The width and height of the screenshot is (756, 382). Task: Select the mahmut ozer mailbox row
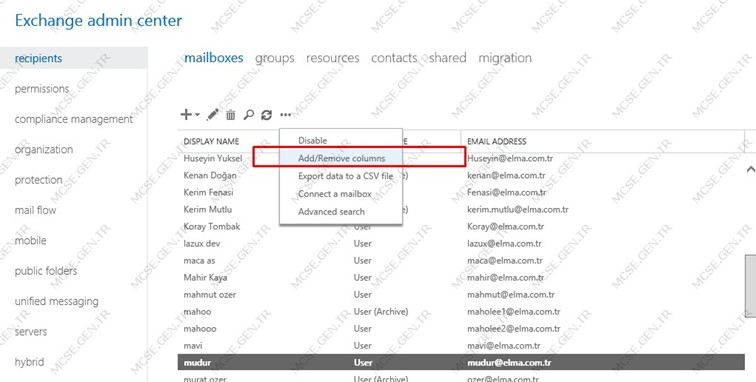pos(461,294)
